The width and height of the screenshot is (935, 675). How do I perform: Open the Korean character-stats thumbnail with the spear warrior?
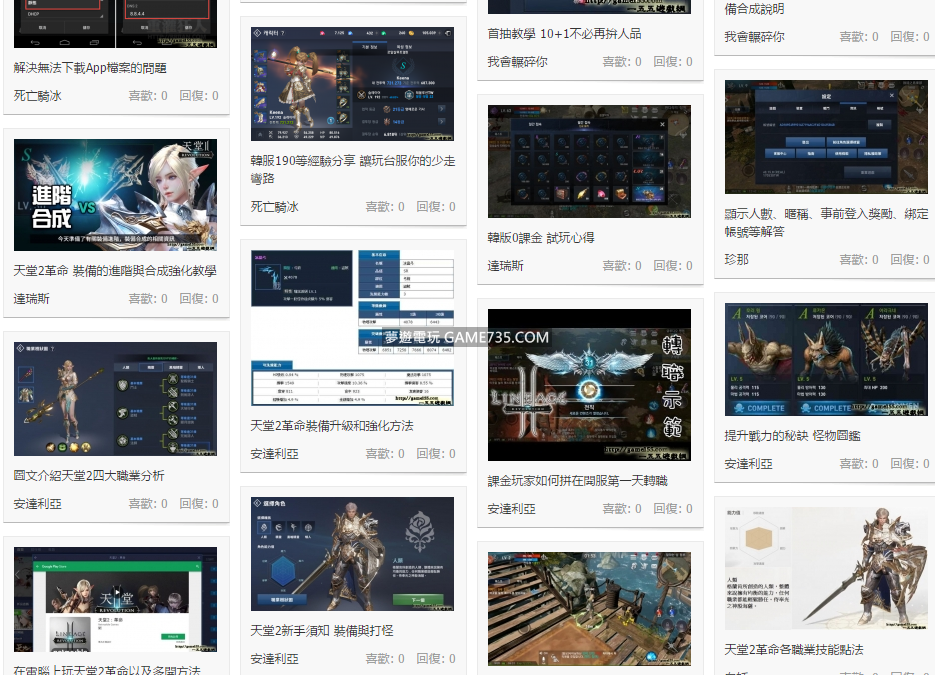pos(352,84)
